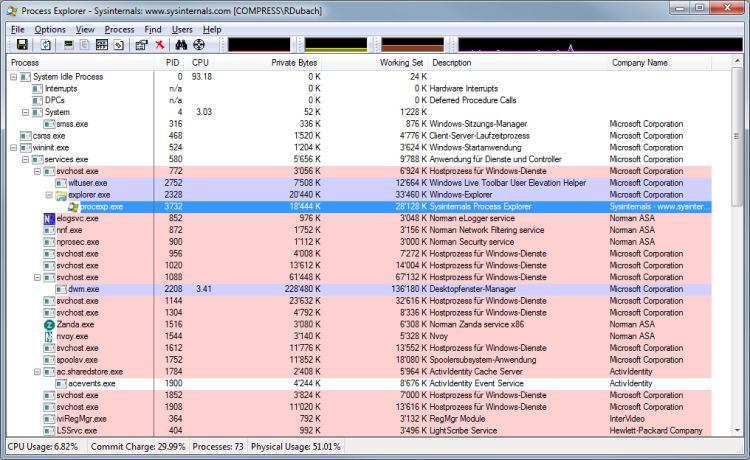Click the Commit Charge status bar entry

pyautogui.click(x=138, y=447)
